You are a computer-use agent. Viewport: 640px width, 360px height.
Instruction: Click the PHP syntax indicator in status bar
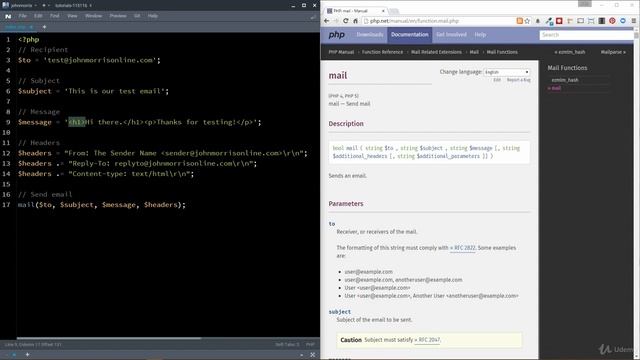310,344
